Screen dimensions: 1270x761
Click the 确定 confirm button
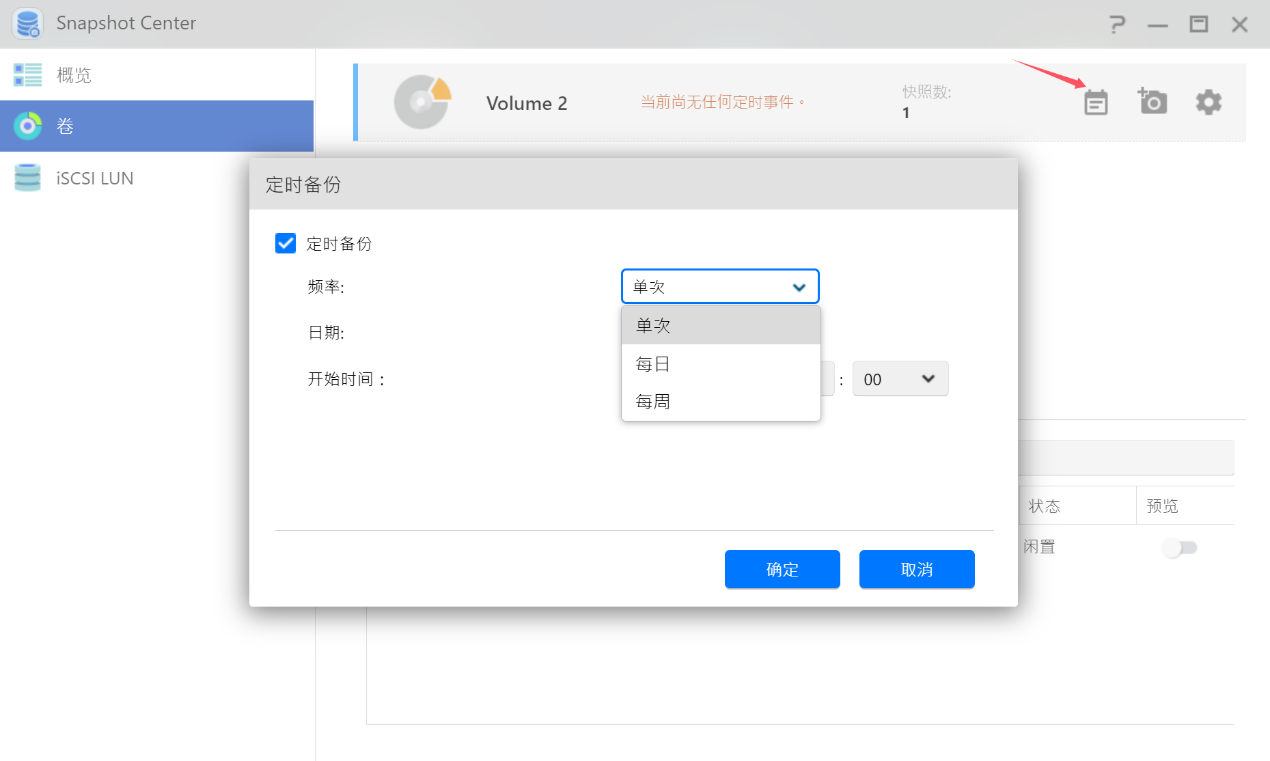[x=782, y=569]
